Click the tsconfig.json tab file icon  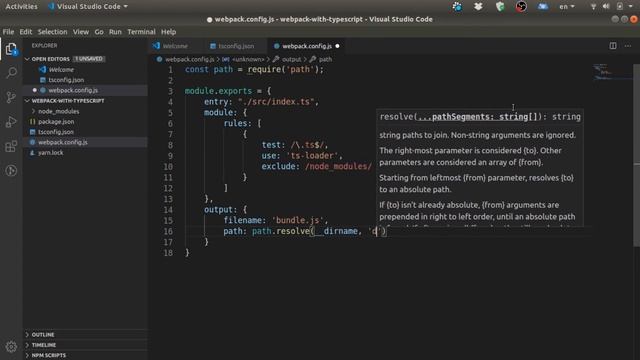pos(213,46)
